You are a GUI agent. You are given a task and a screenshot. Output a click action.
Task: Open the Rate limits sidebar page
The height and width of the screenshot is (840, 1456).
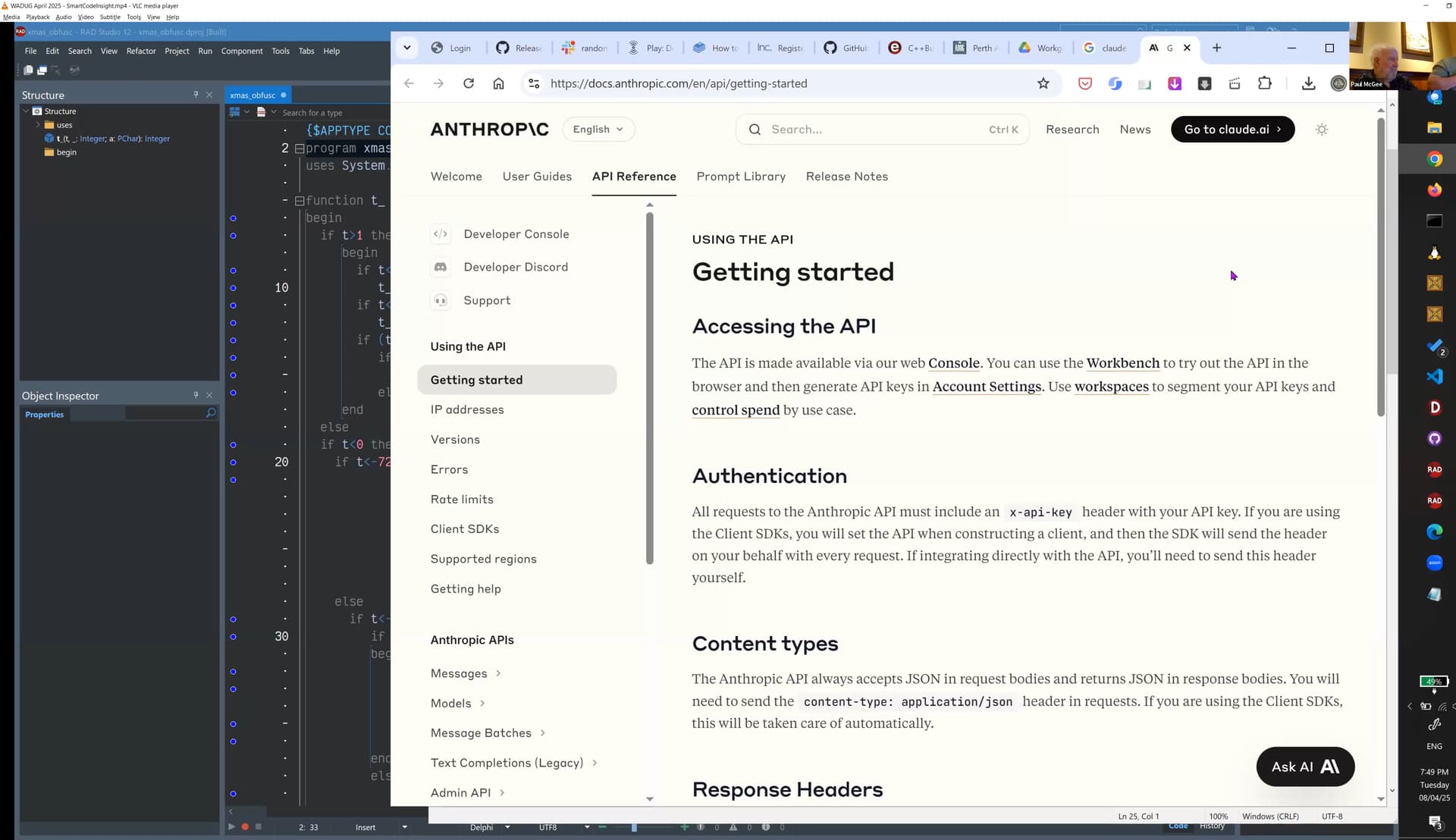click(x=462, y=499)
